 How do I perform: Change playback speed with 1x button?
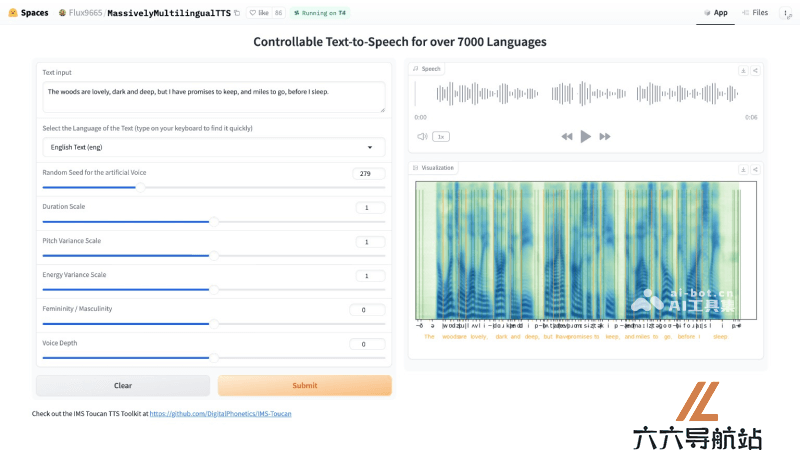coord(441,137)
